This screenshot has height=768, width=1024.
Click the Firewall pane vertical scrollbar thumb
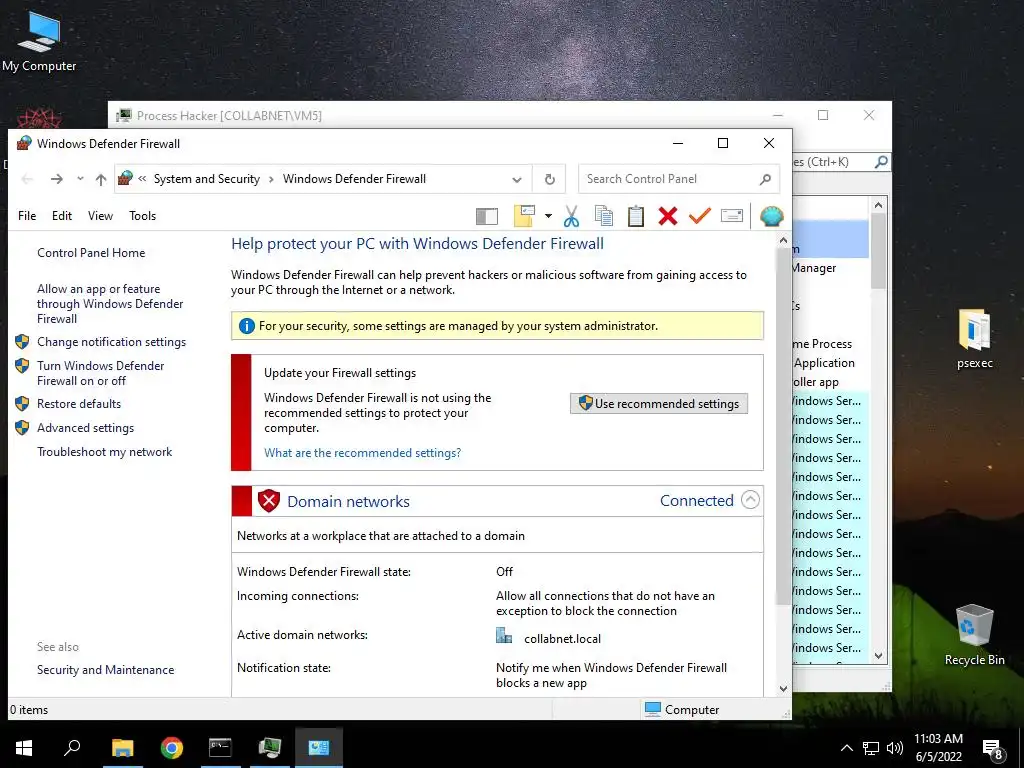coord(783,426)
